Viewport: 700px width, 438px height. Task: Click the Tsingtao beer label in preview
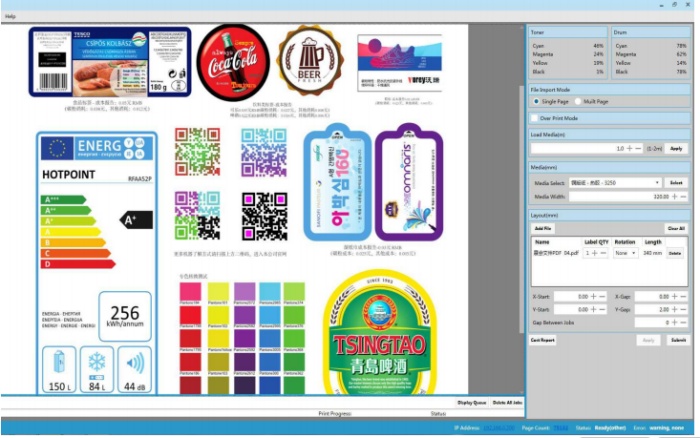(x=379, y=332)
